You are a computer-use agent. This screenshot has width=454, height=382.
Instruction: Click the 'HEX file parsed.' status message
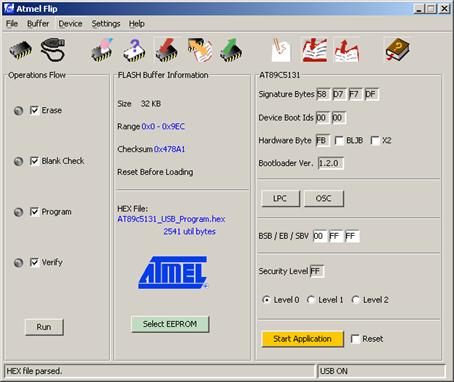tap(34, 371)
